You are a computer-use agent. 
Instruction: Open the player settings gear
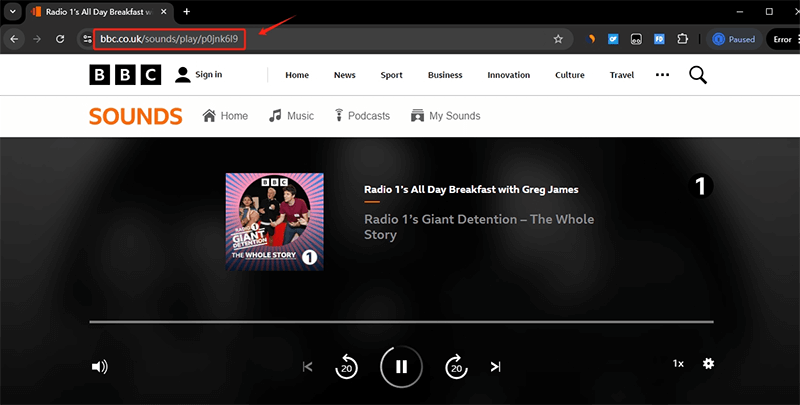tap(708, 363)
